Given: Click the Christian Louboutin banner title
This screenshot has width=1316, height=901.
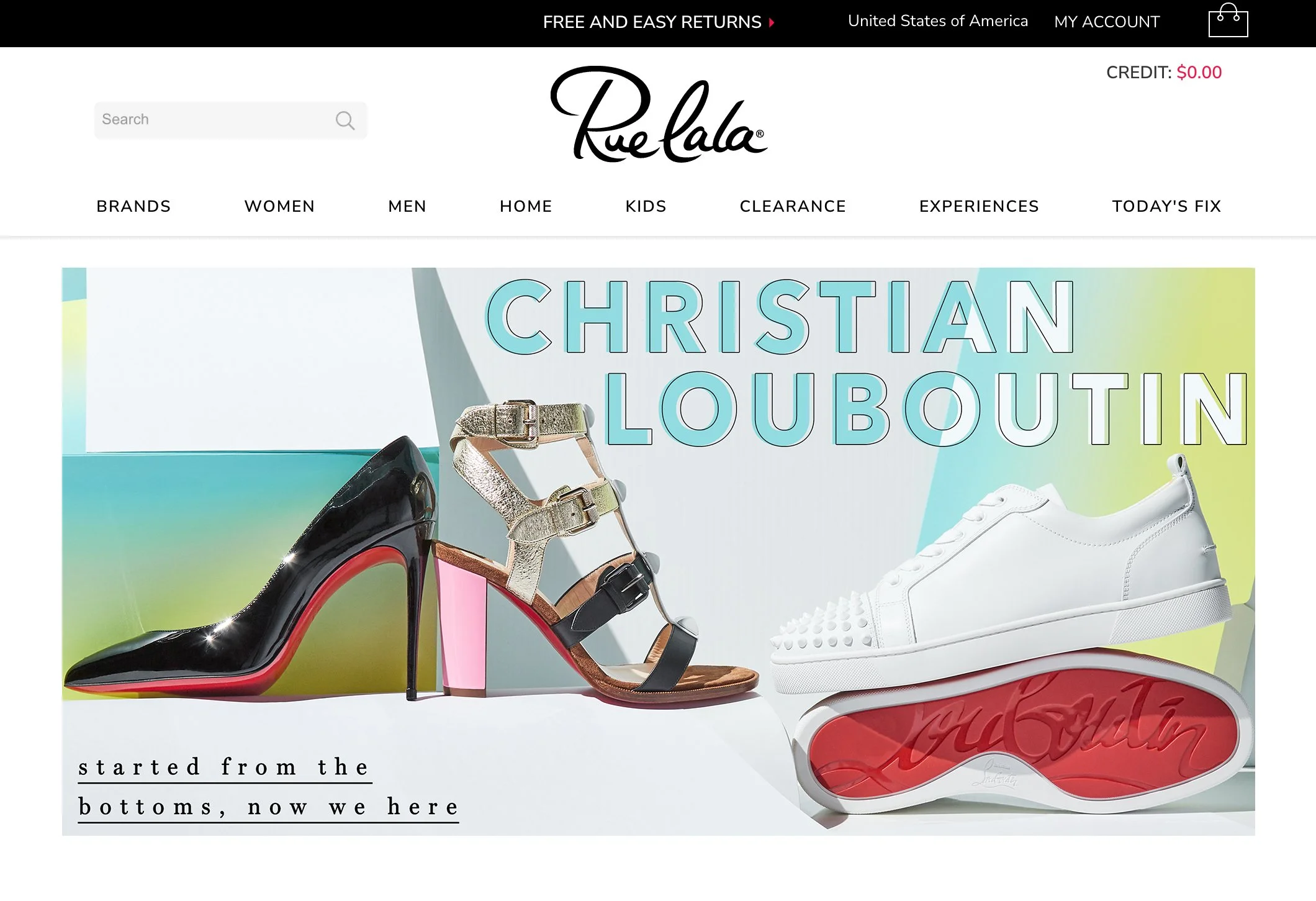Looking at the screenshot, I should pos(867,363).
